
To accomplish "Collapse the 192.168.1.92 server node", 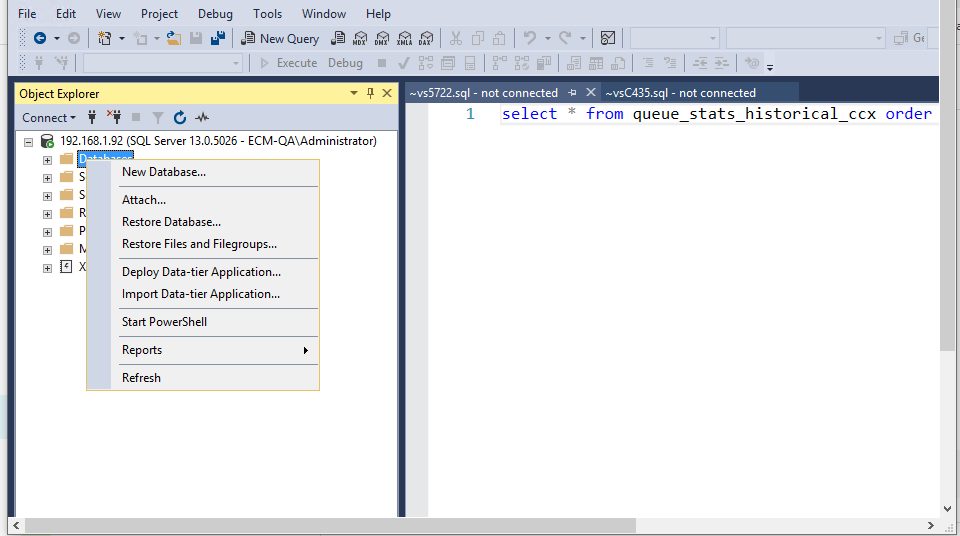I will 29,142.
